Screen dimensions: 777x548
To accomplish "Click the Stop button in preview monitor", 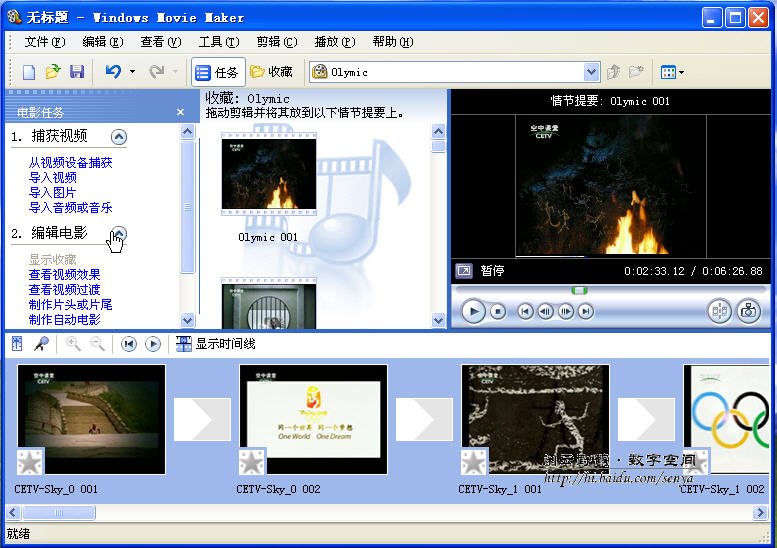I will (498, 312).
